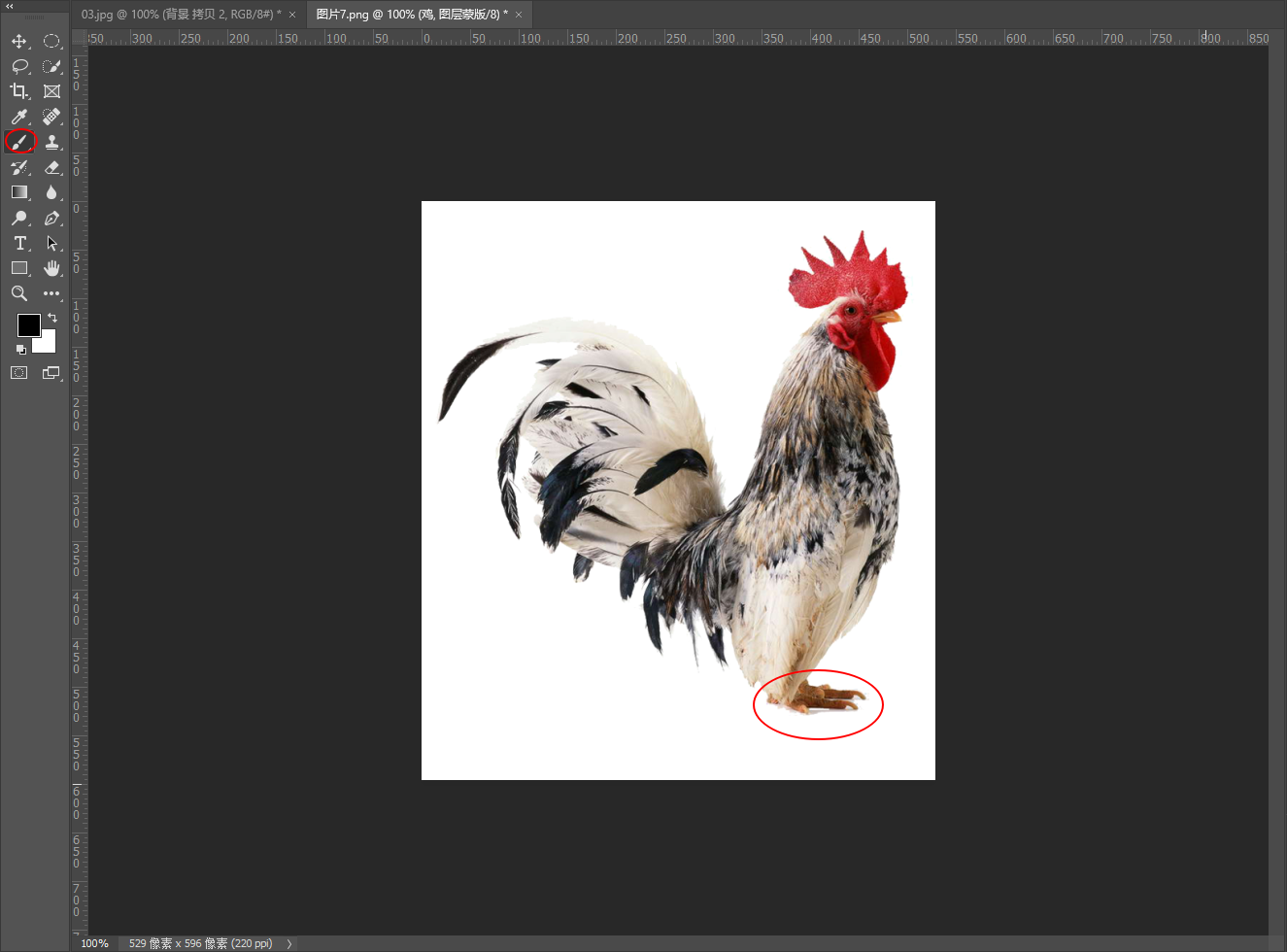Pick the Eraser tool
Image resolution: width=1287 pixels, height=952 pixels.
point(51,167)
